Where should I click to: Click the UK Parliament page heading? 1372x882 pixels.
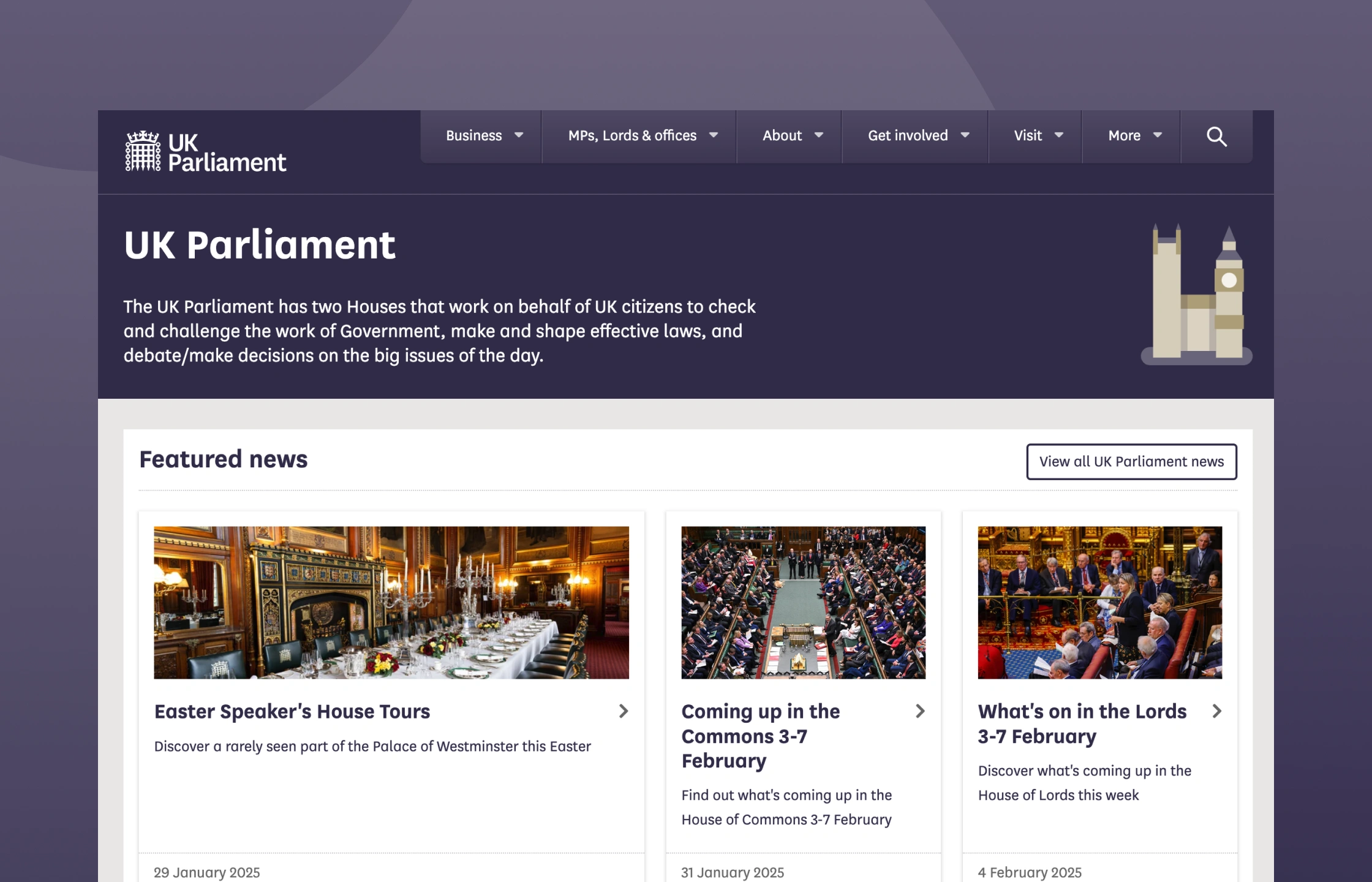[260, 245]
